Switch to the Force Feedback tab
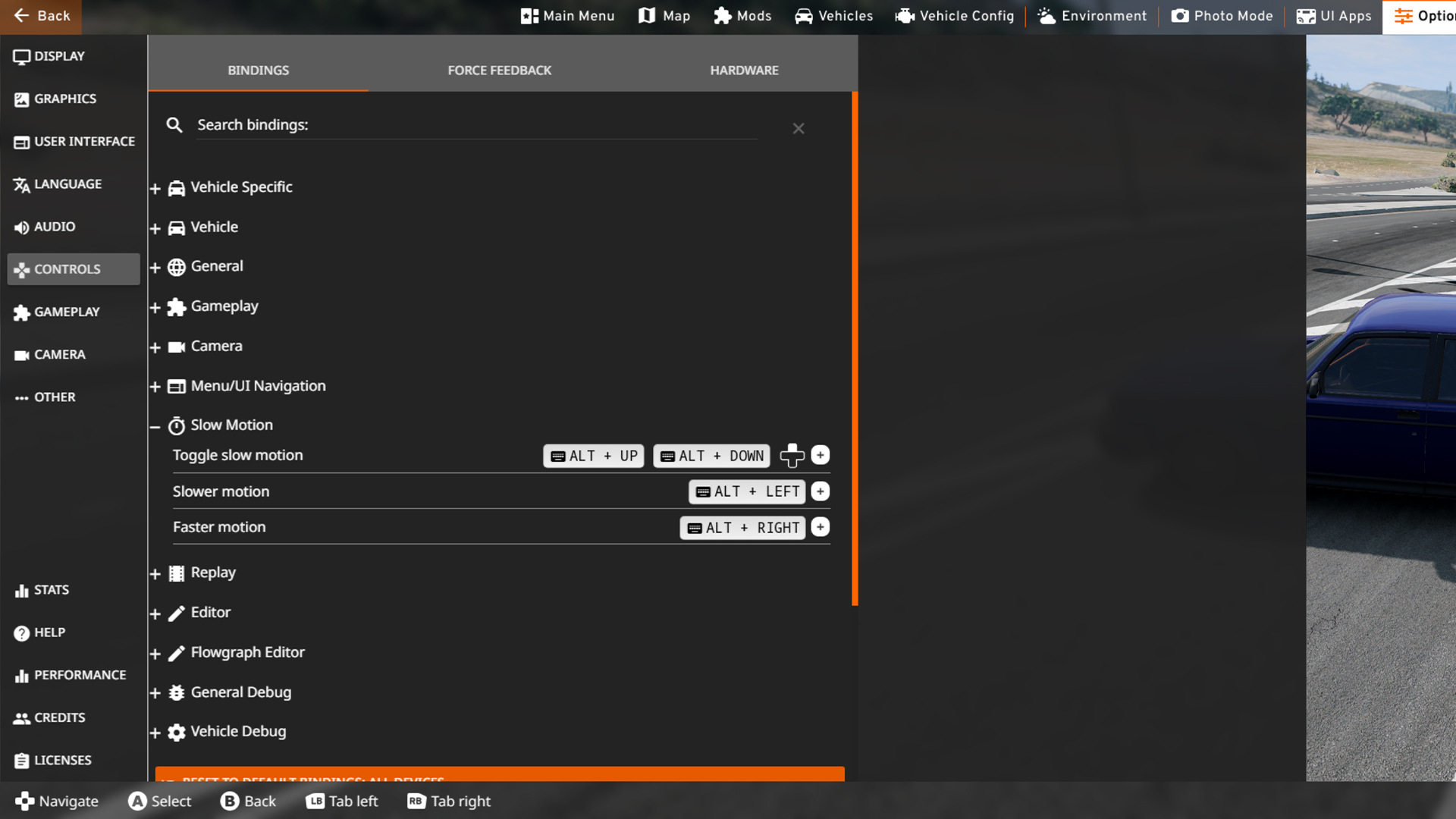Screen dimensions: 1456x819 click(x=499, y=70)
